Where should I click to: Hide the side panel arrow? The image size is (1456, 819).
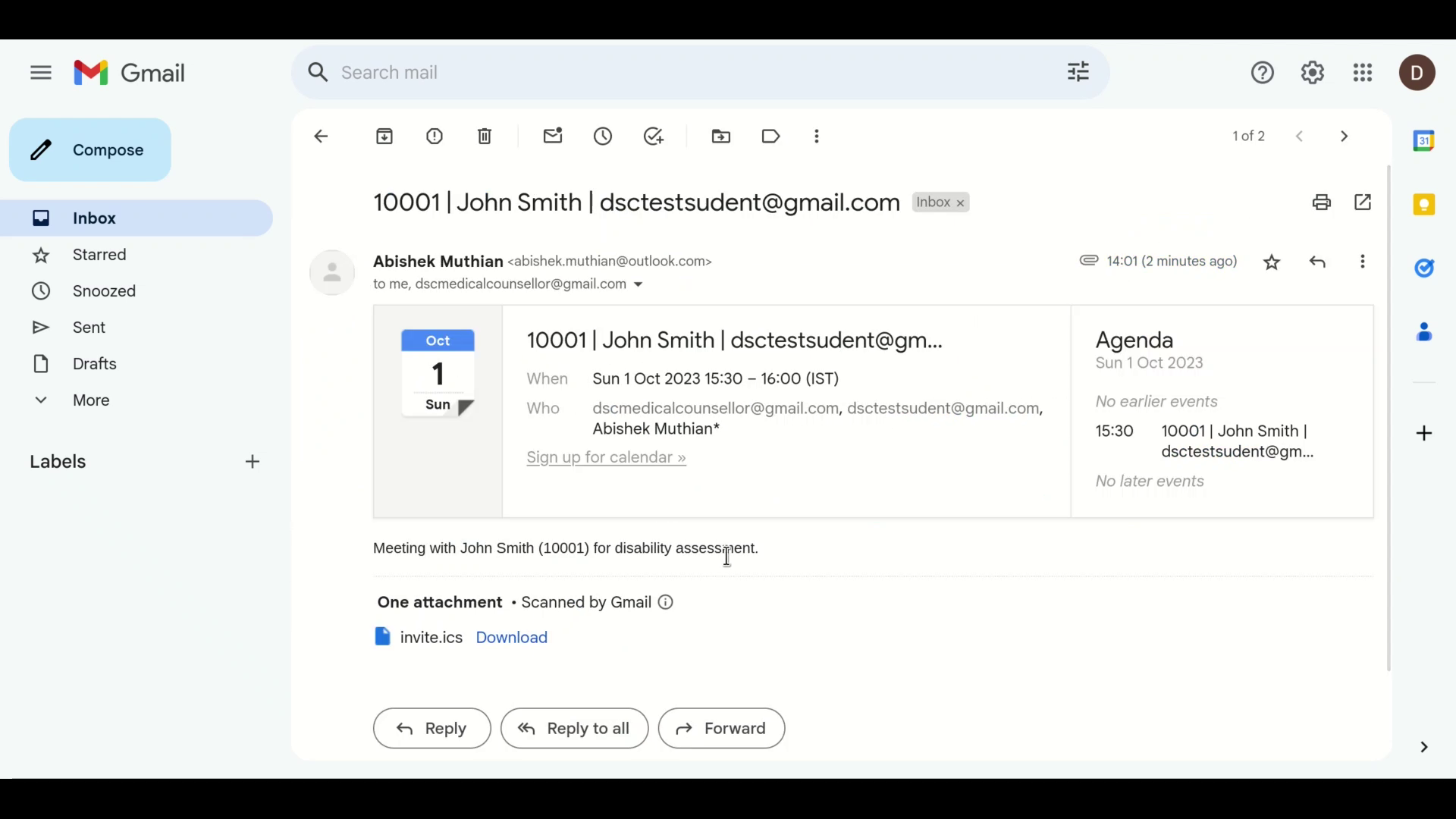(1423, 747)
